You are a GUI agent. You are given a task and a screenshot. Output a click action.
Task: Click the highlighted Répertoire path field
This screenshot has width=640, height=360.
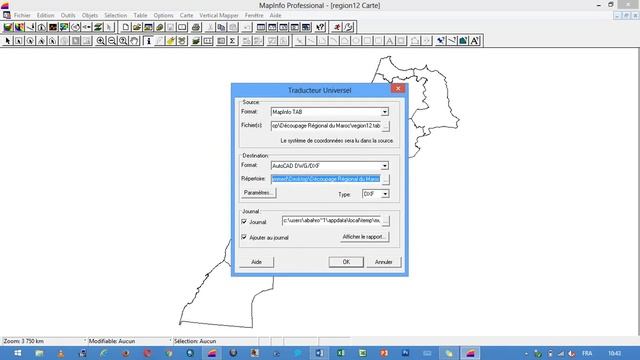tap(326, 179)
